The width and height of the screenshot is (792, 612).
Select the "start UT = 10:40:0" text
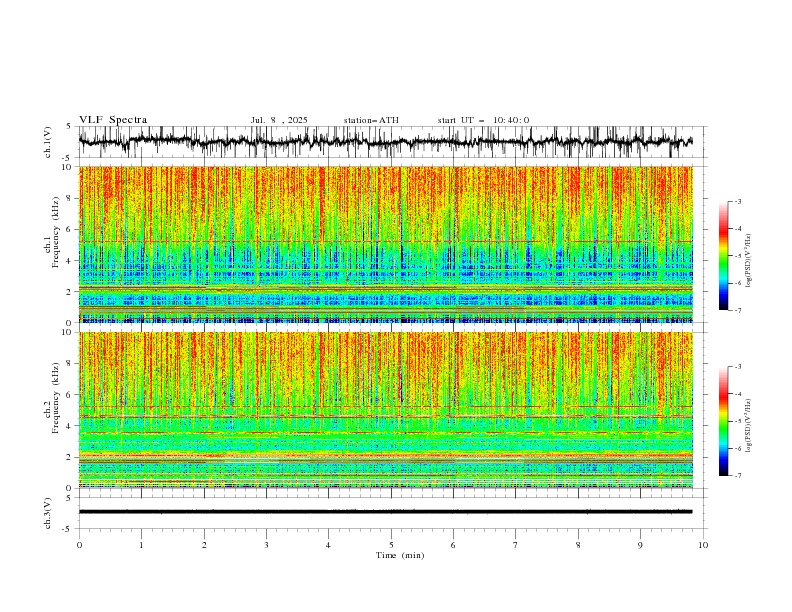point(483,120)
